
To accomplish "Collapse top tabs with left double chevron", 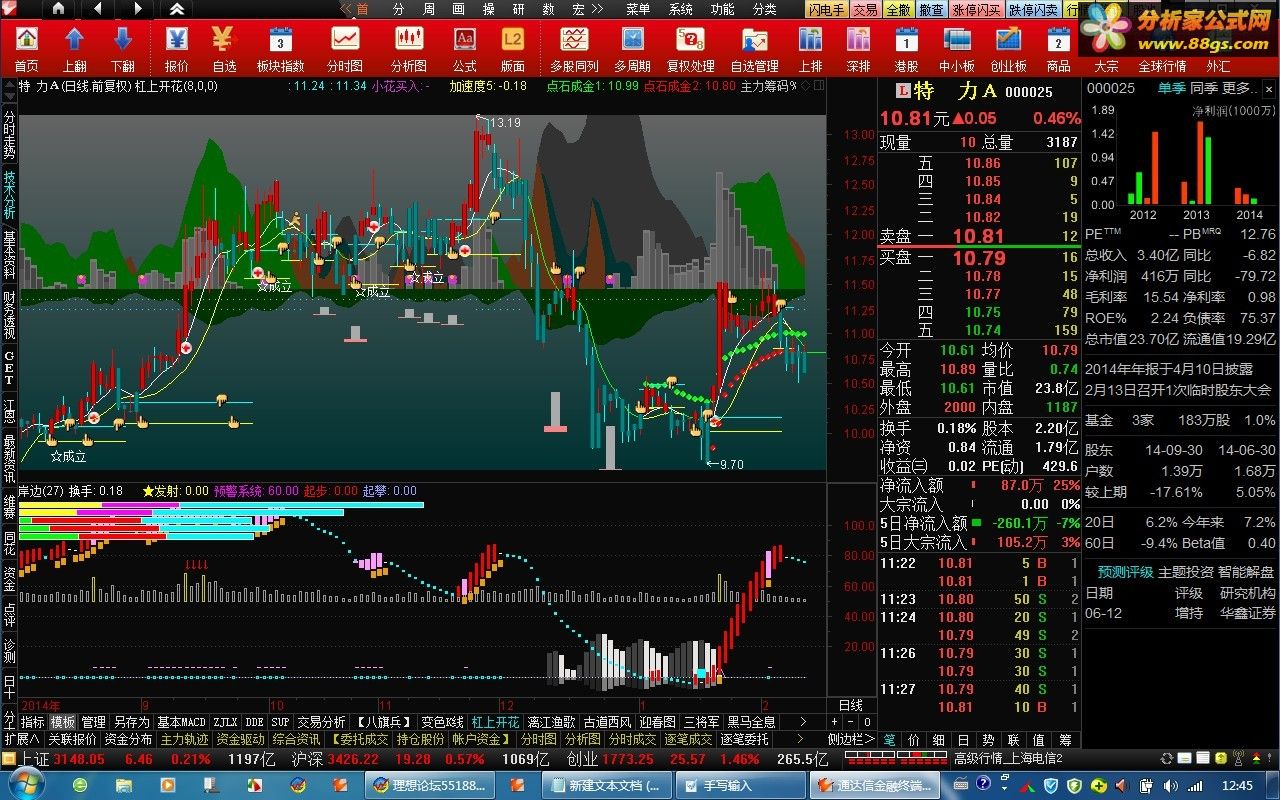I will (346, 9).
